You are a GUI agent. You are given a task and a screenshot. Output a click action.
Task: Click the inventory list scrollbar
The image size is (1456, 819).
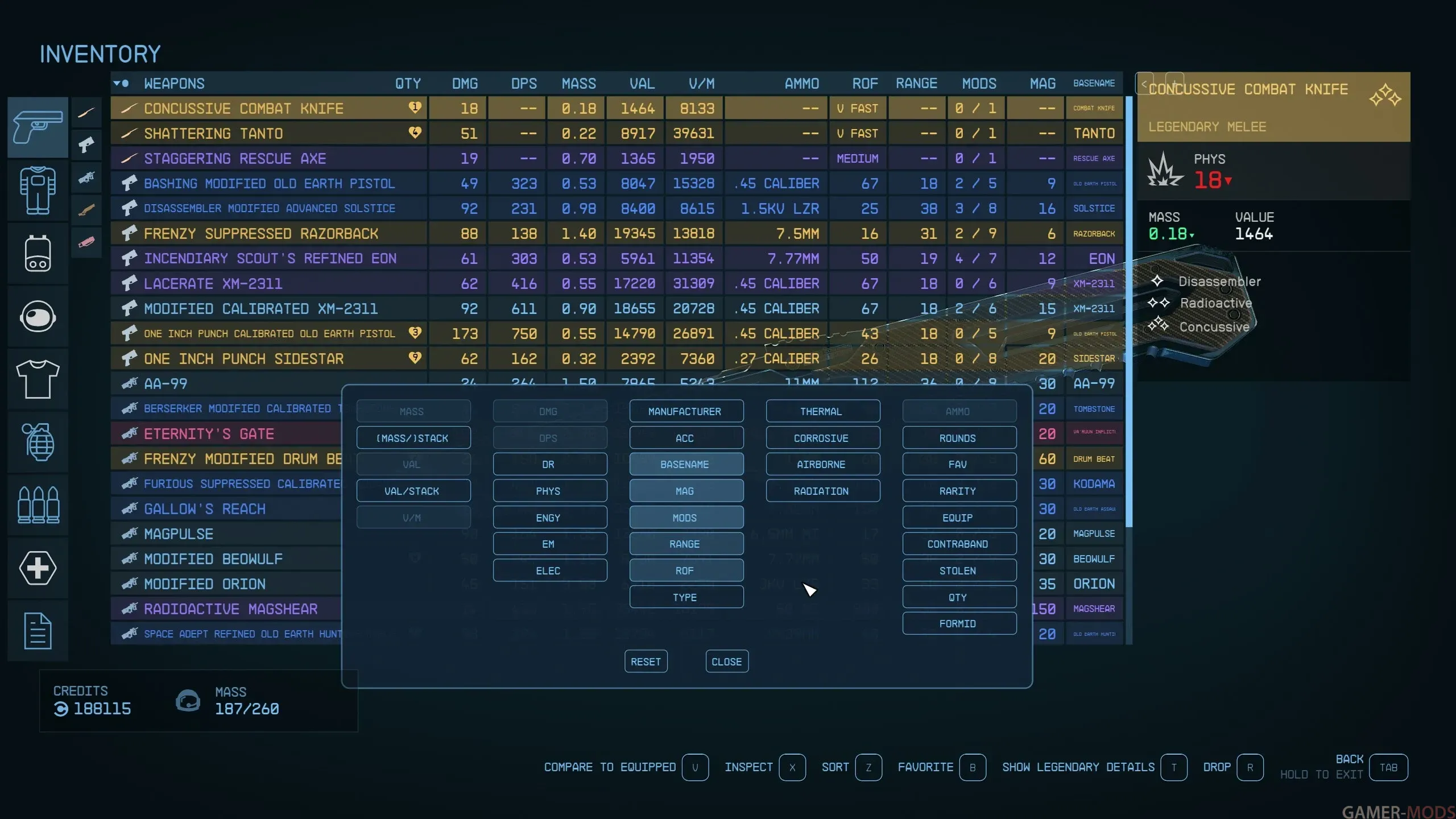(1128, 313)
